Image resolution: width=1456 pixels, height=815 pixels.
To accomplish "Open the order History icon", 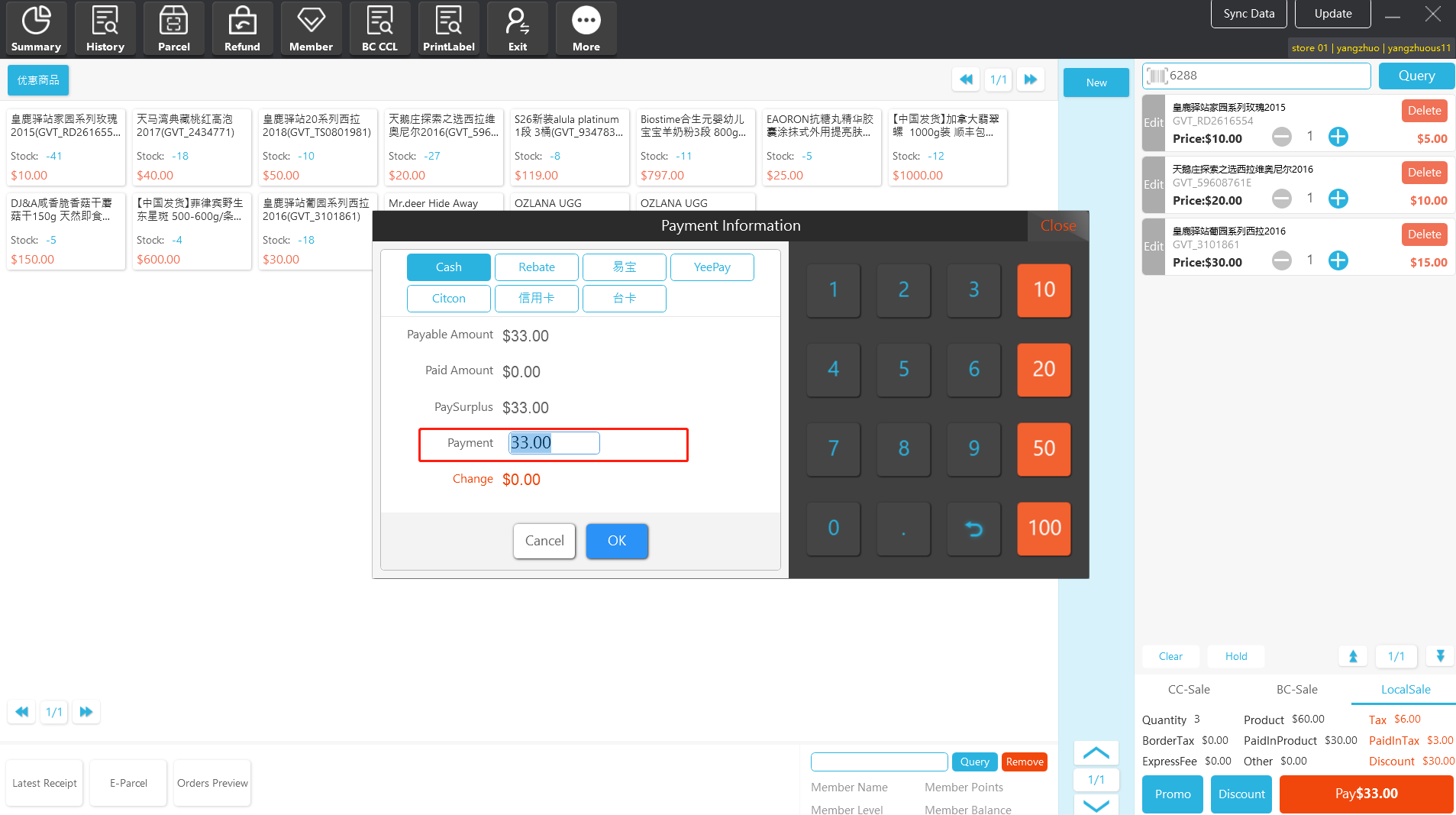I will point(105,28).
